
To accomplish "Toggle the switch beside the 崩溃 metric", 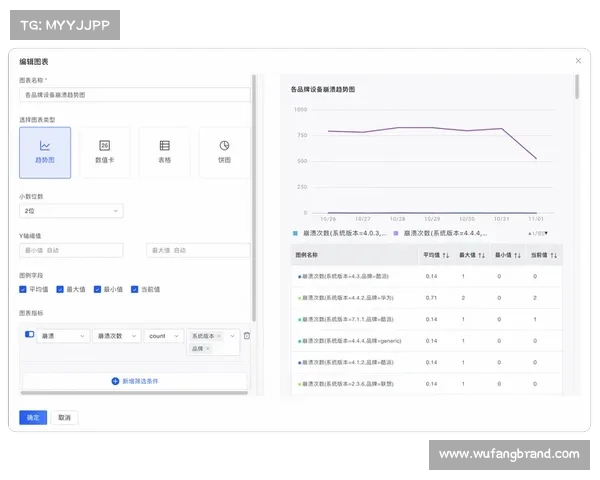I will tap(29, 335).
